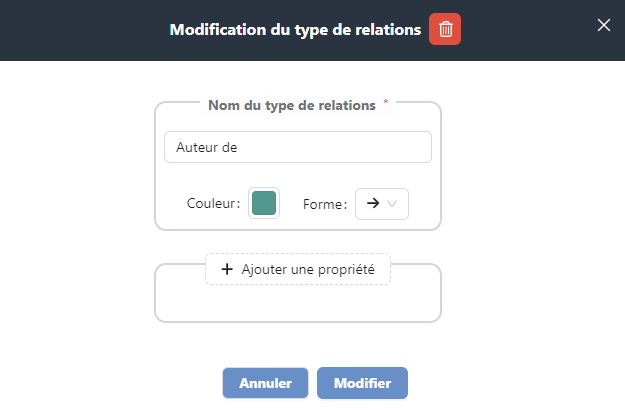Click the 'Nom du type de relations' legend
625x410 pixels.
coord(291,104)
